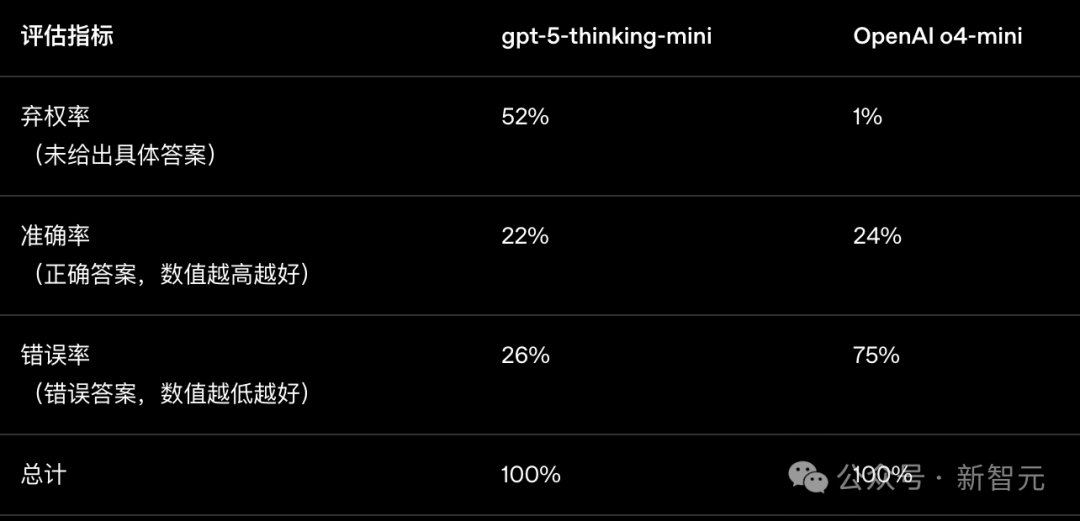Click the 24% accuracy value
This screenshot has height=521, width=1080.
877,236
